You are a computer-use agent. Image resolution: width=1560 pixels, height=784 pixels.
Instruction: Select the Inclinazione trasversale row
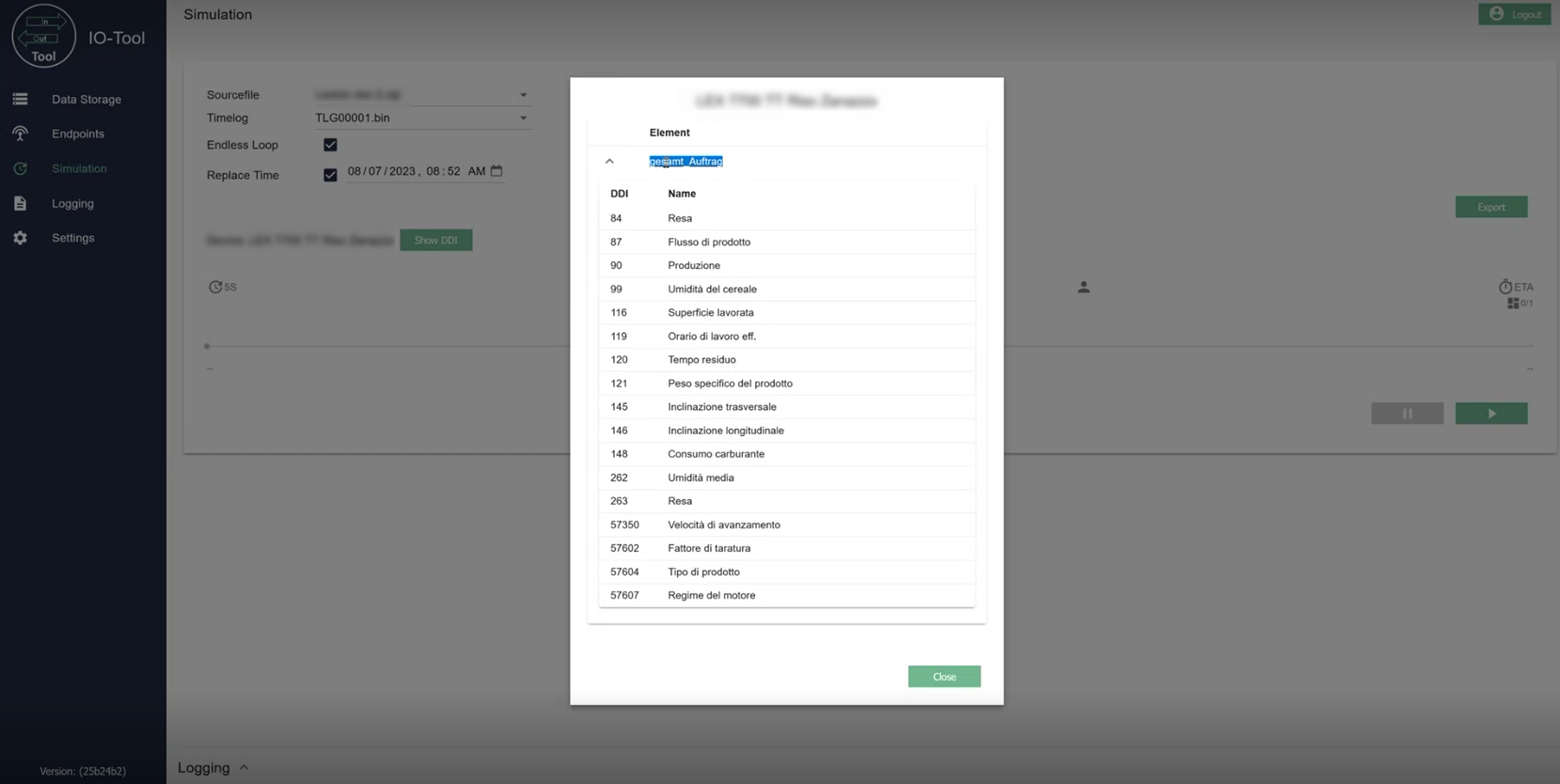tap(787, 406)
